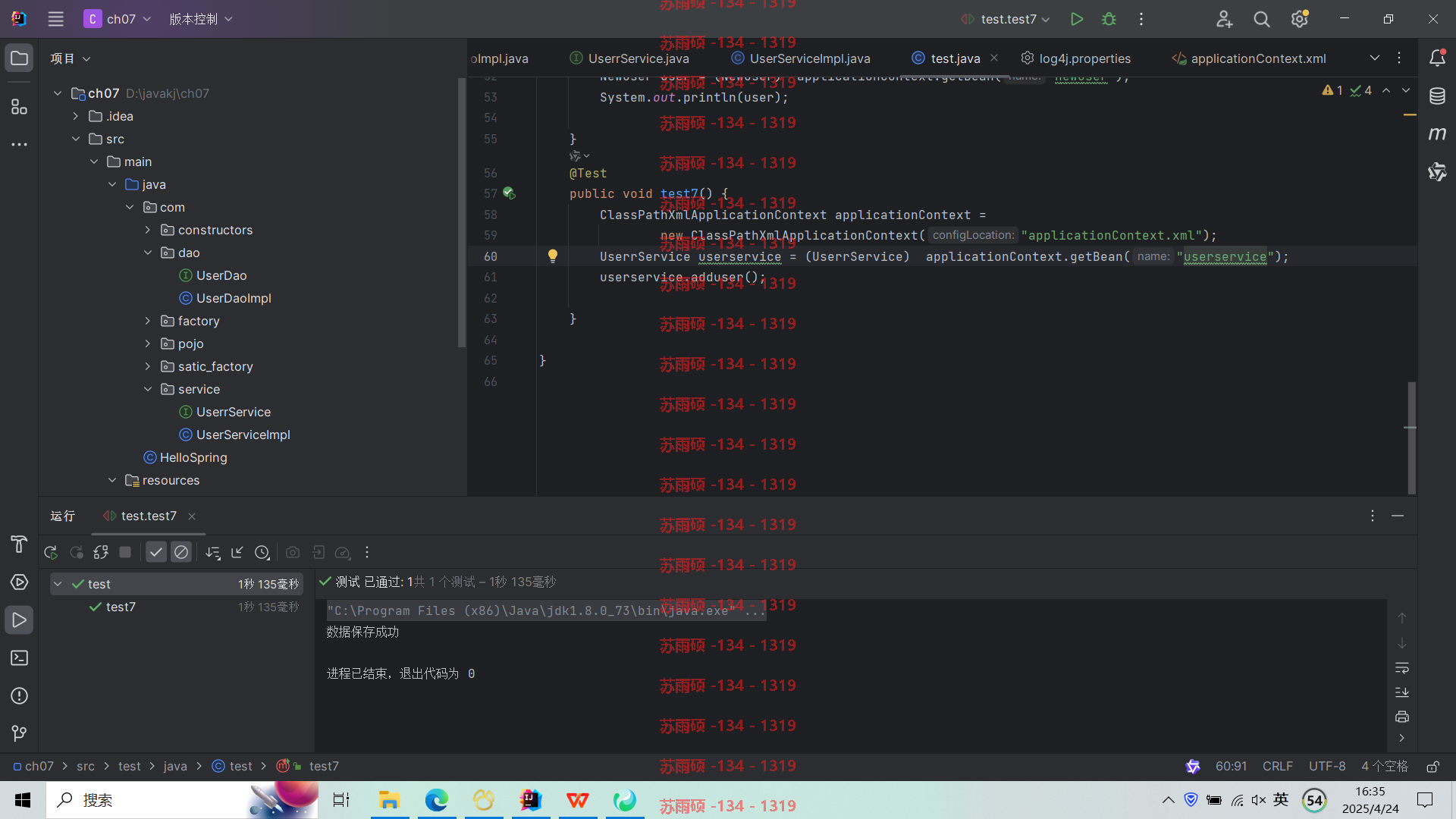This screenshot has height=819, width=1456.
Task: Toggle scroll to end in console
Action: [x=1402, y=692]
